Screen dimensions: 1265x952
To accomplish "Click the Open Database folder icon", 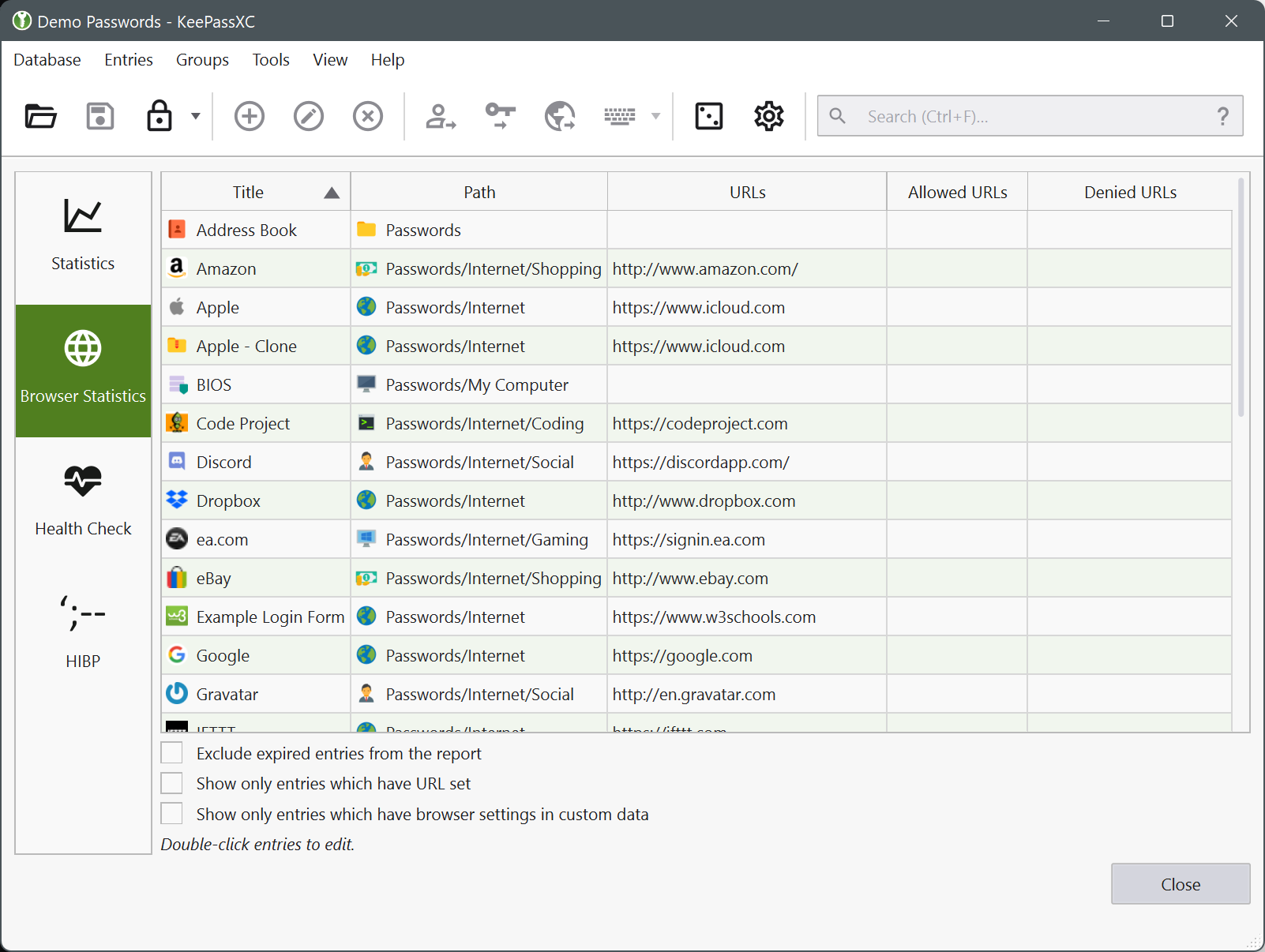I will (40, 117).
